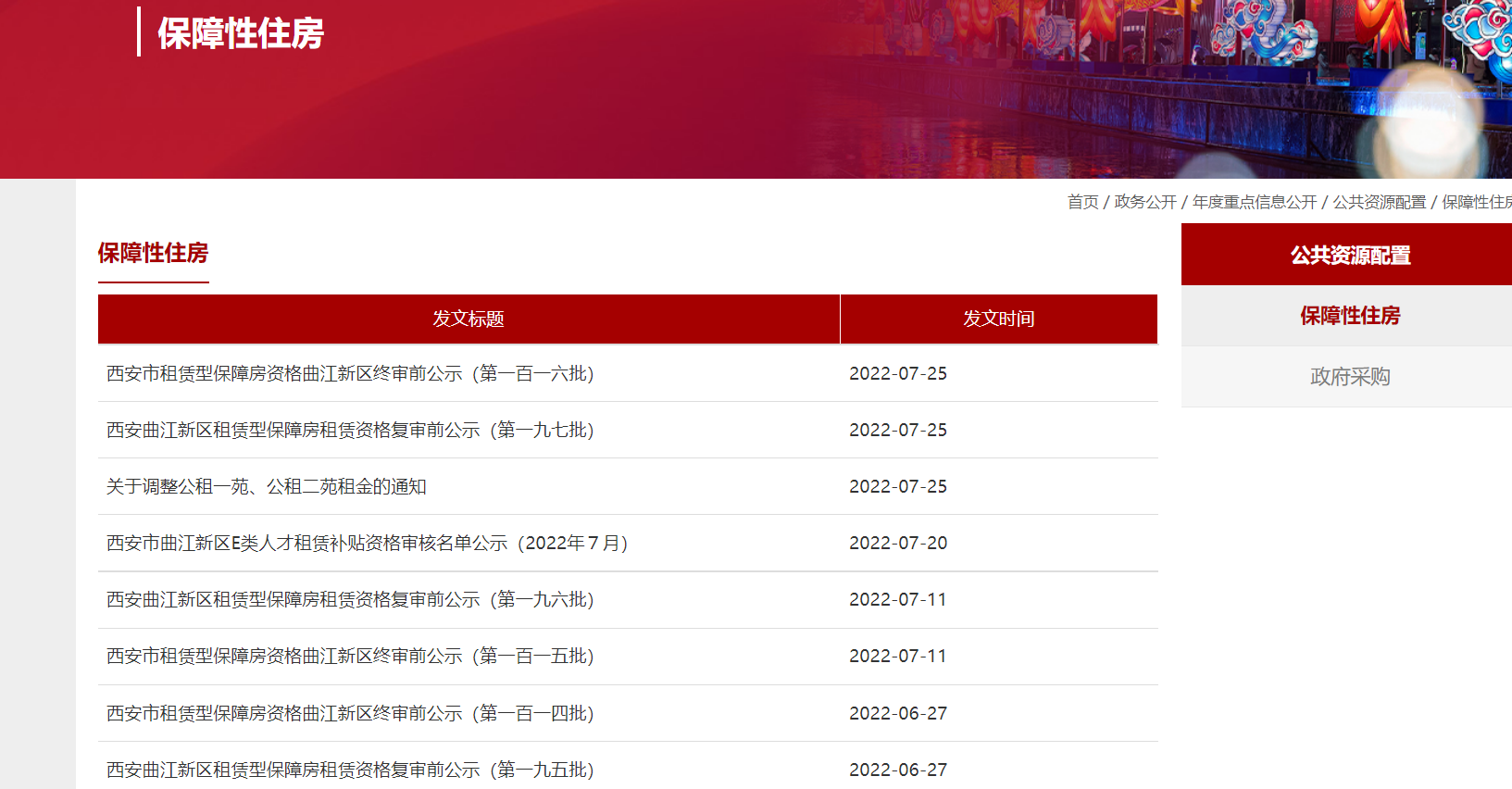
Task: Click the 保障性住房 section heading above the table
Action: click(x=153, y=253)
